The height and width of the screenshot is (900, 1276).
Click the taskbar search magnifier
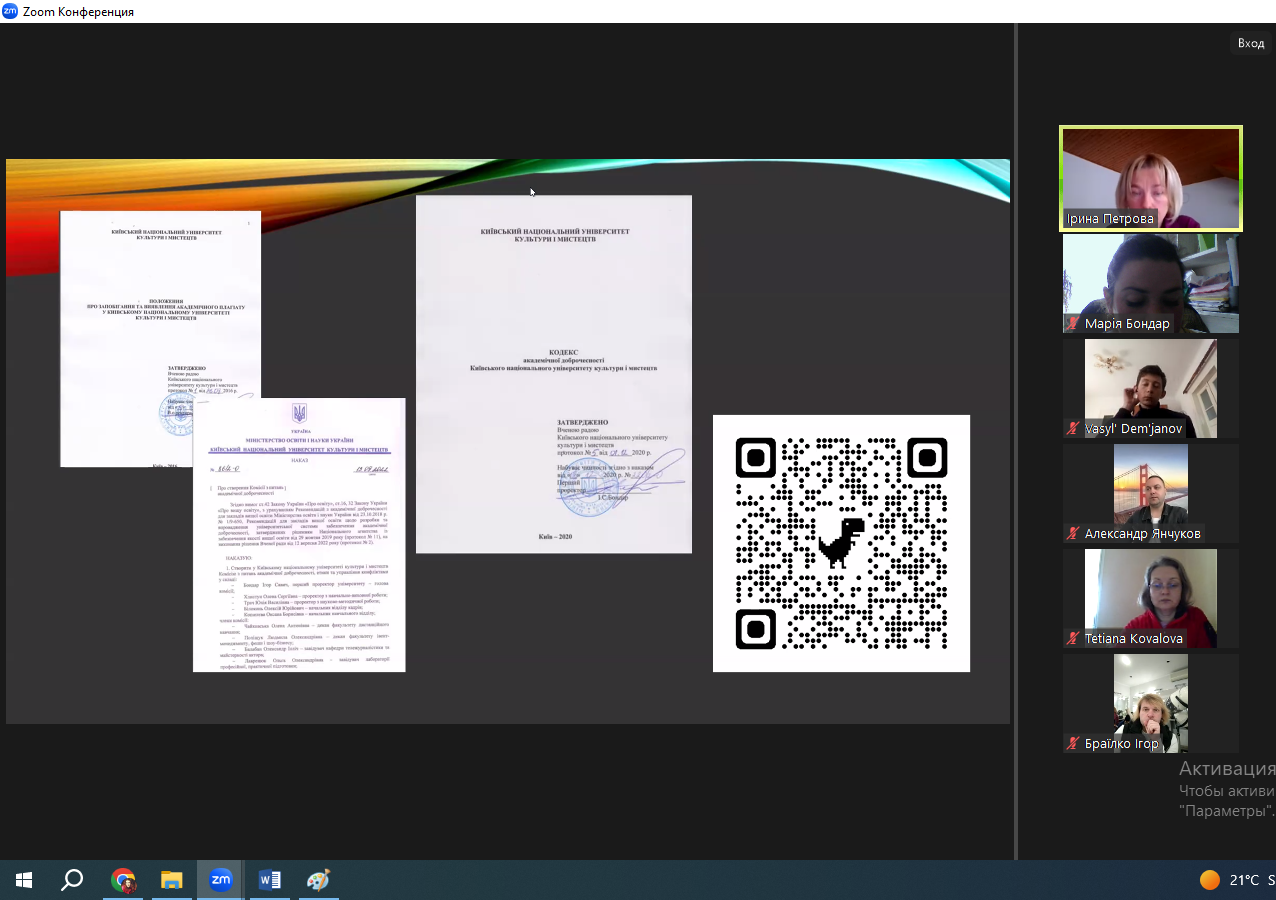[72, 880]
